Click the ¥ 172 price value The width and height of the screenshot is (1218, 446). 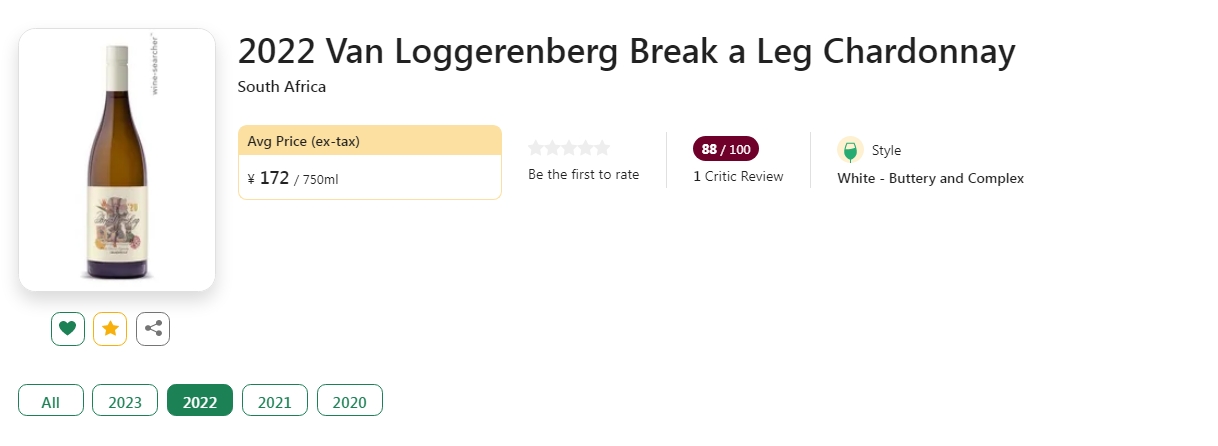tap(274, 179)
